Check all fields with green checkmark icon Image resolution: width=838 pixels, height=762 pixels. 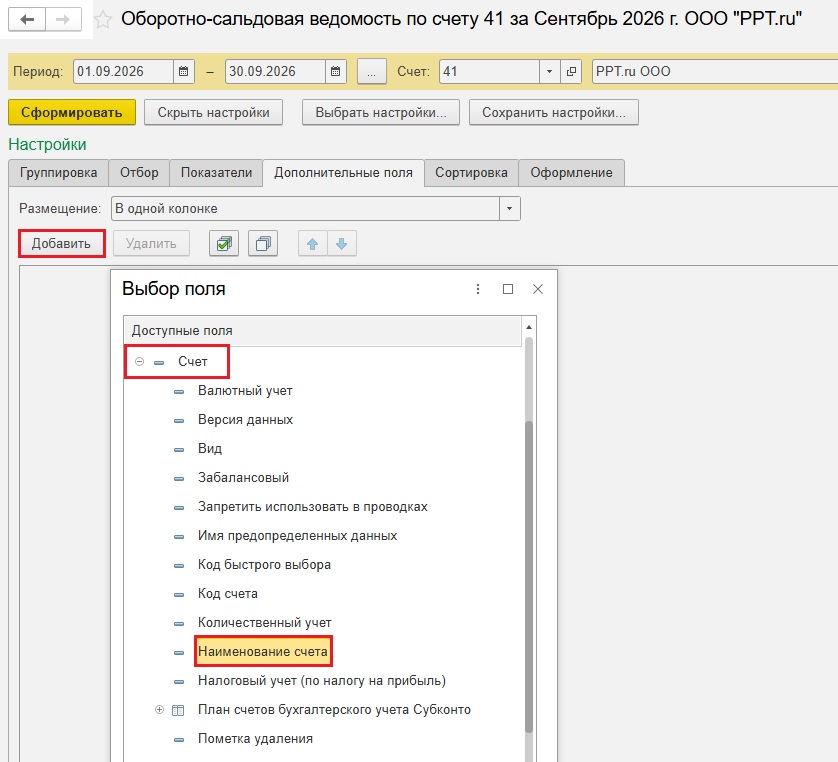click(224, 244)
